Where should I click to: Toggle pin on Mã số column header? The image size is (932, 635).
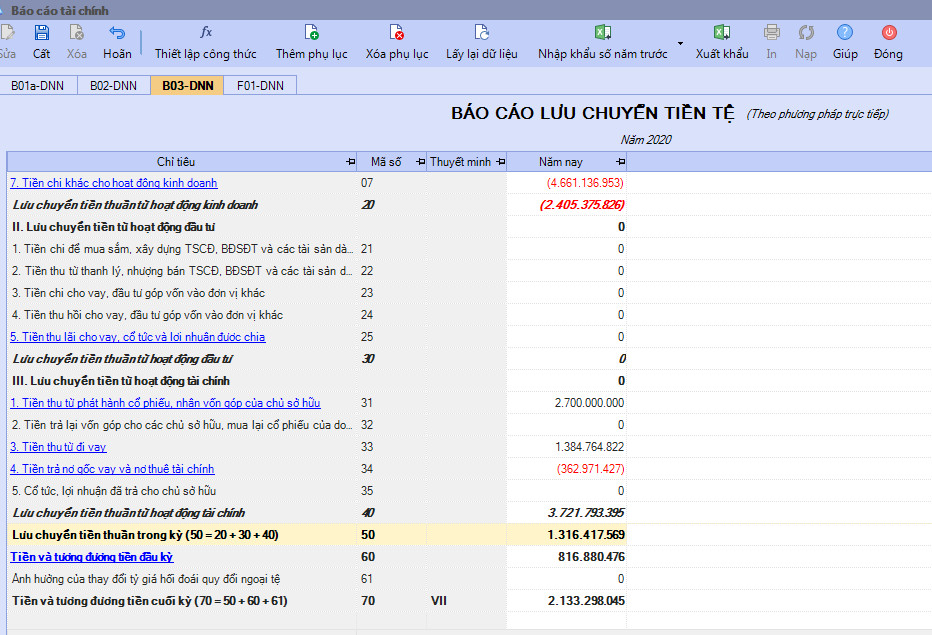point(421,162)
